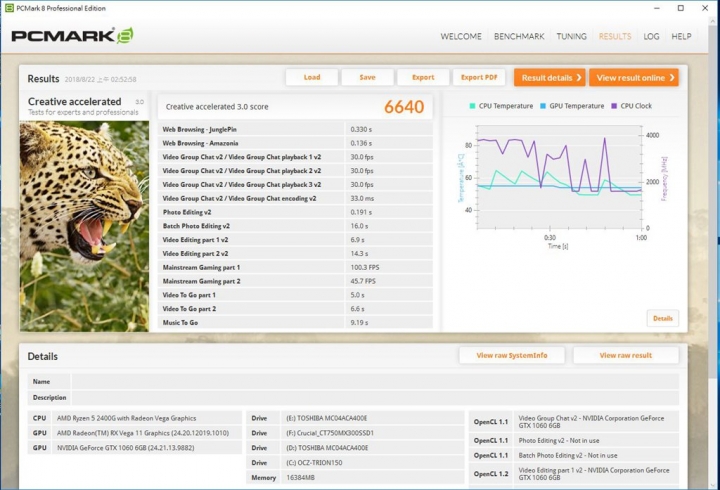Screen dimensions: 720x490
Task: Select Web Browsing - JunglePin row
Action: pos(295,130)
